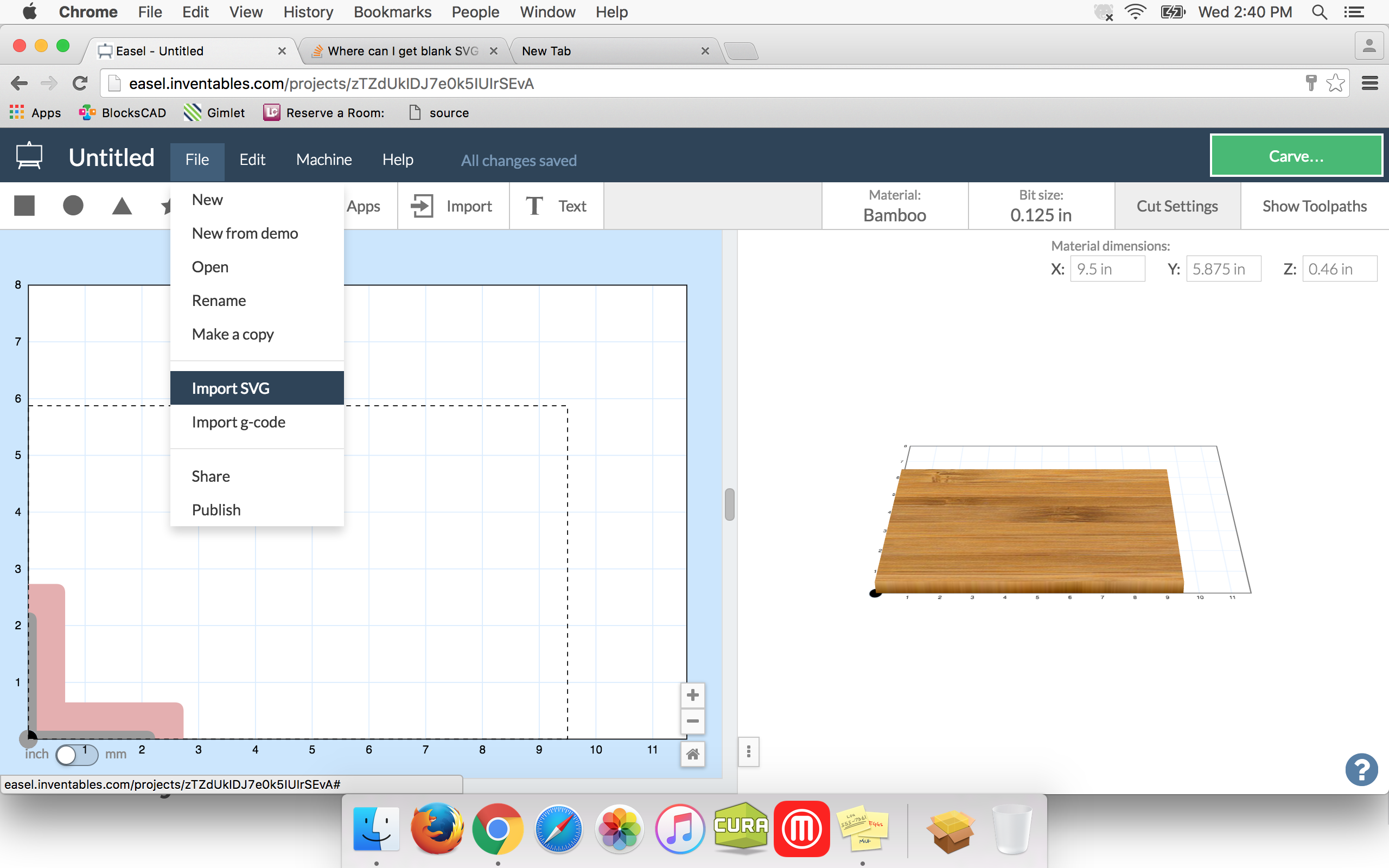Open Spotlight search in menu bar
The image size is (1389, 868).
coord(1319,12)
